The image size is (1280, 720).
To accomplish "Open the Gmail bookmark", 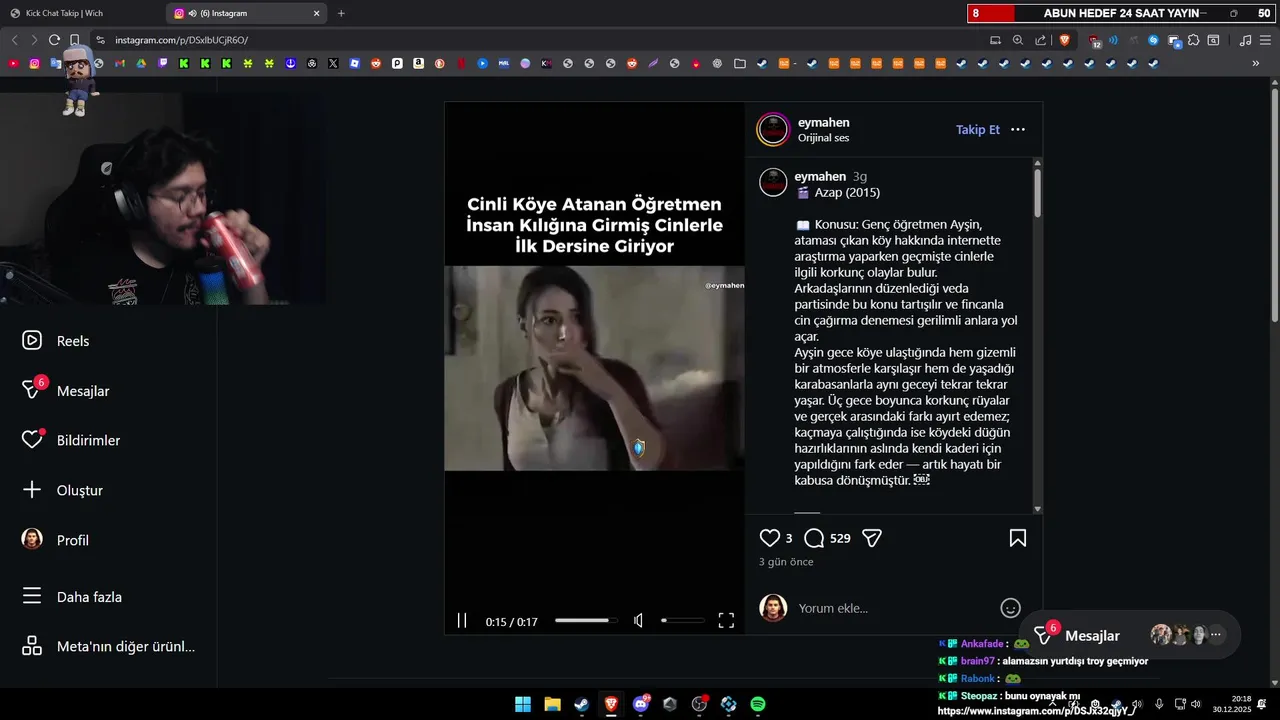I will 120,63.
